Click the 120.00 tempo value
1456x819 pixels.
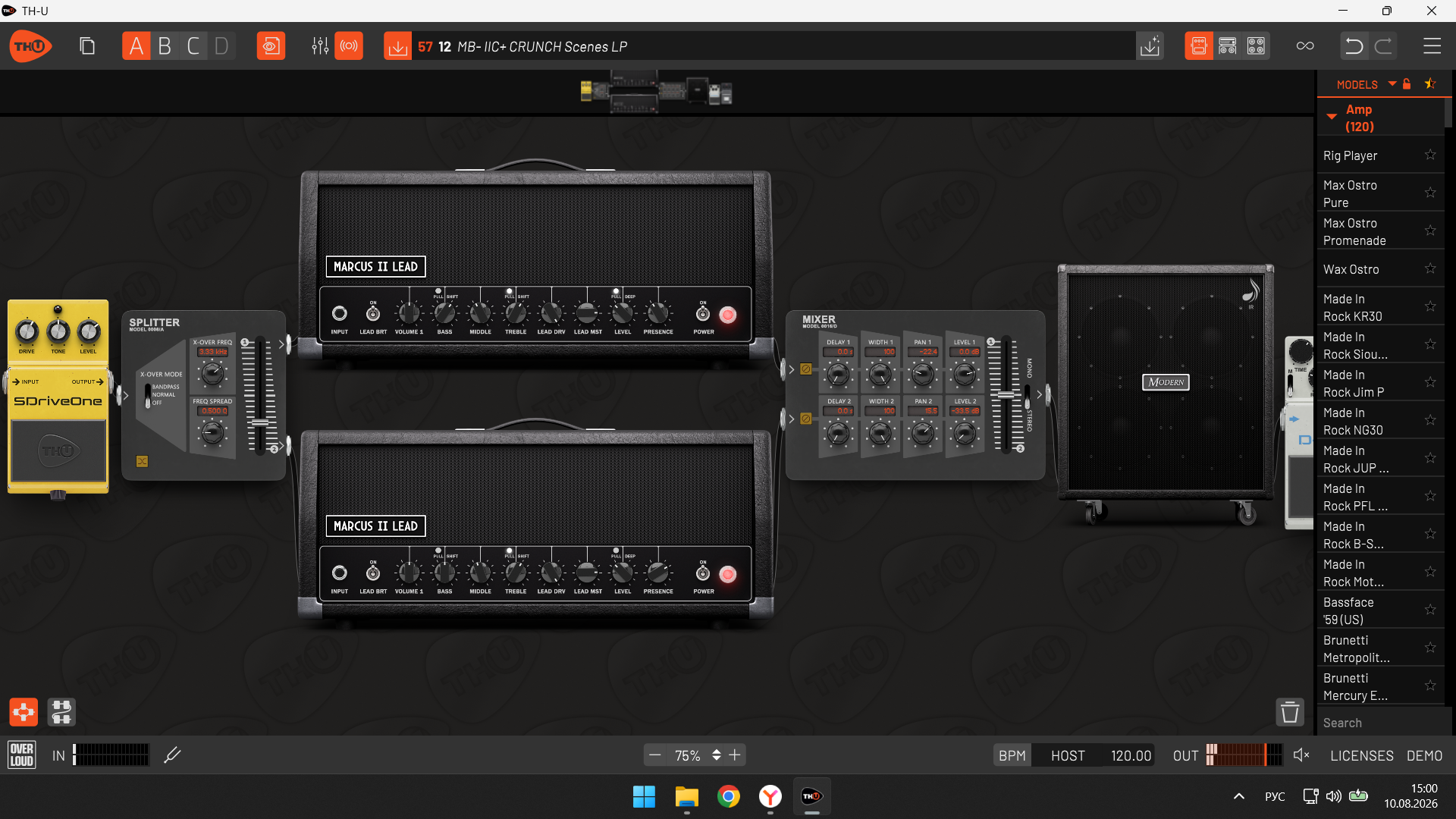pos(1131,755)
